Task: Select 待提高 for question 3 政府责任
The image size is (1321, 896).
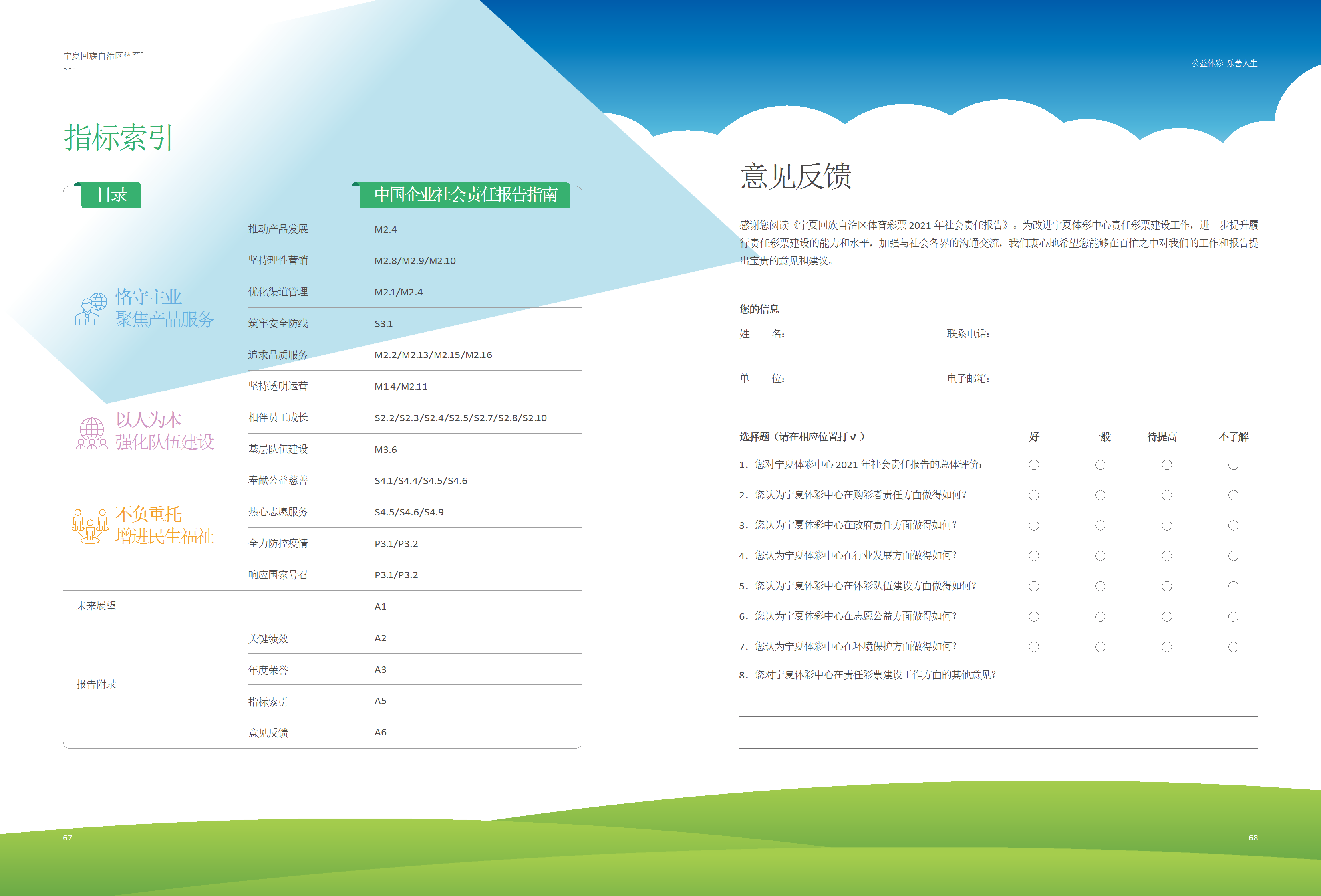Action: click(1166, 525)
